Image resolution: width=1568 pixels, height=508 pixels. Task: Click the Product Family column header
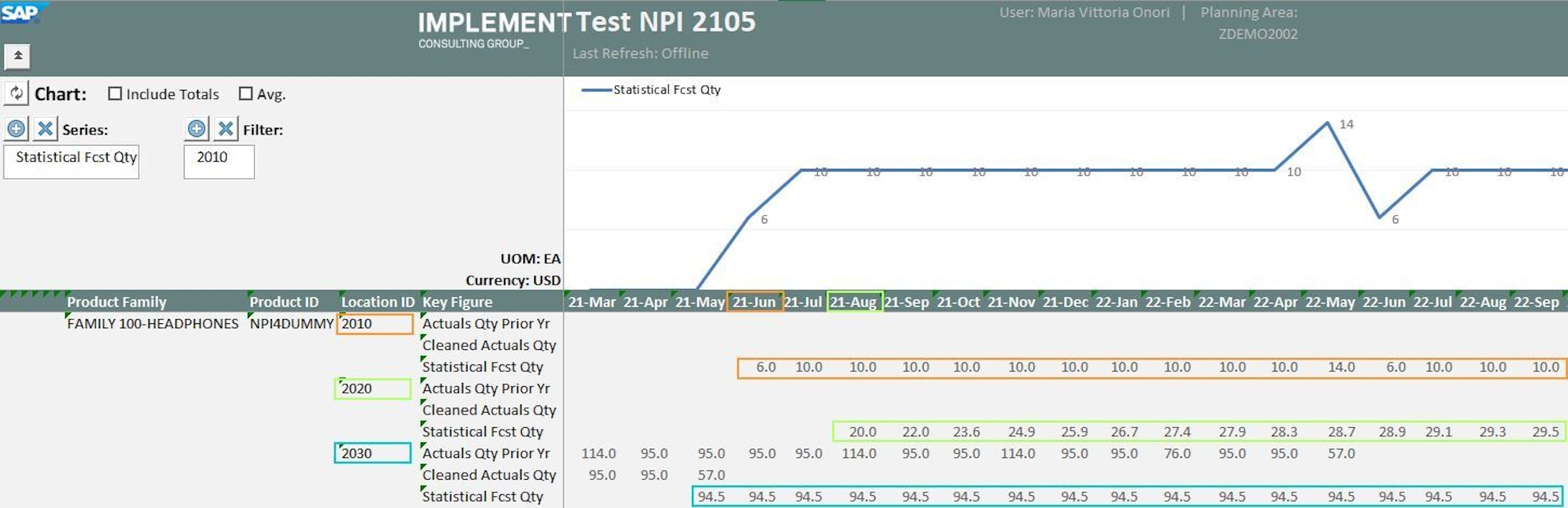[x=116, y=302]
